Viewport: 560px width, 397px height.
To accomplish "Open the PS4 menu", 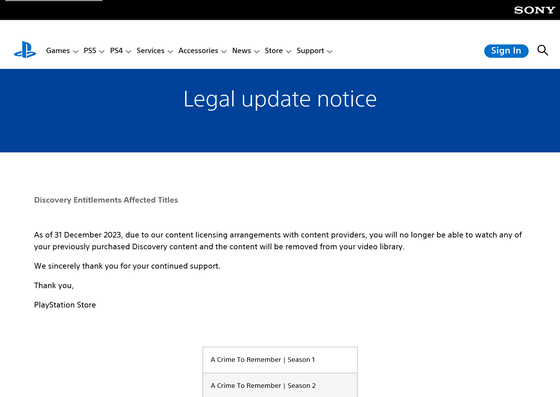I will [116, 51].
